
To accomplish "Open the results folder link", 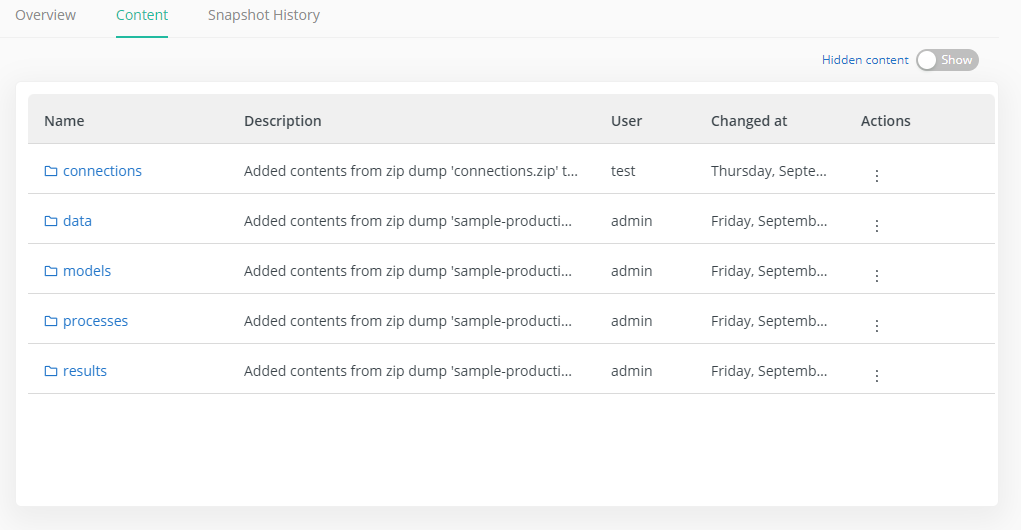I will coord(85,371).
